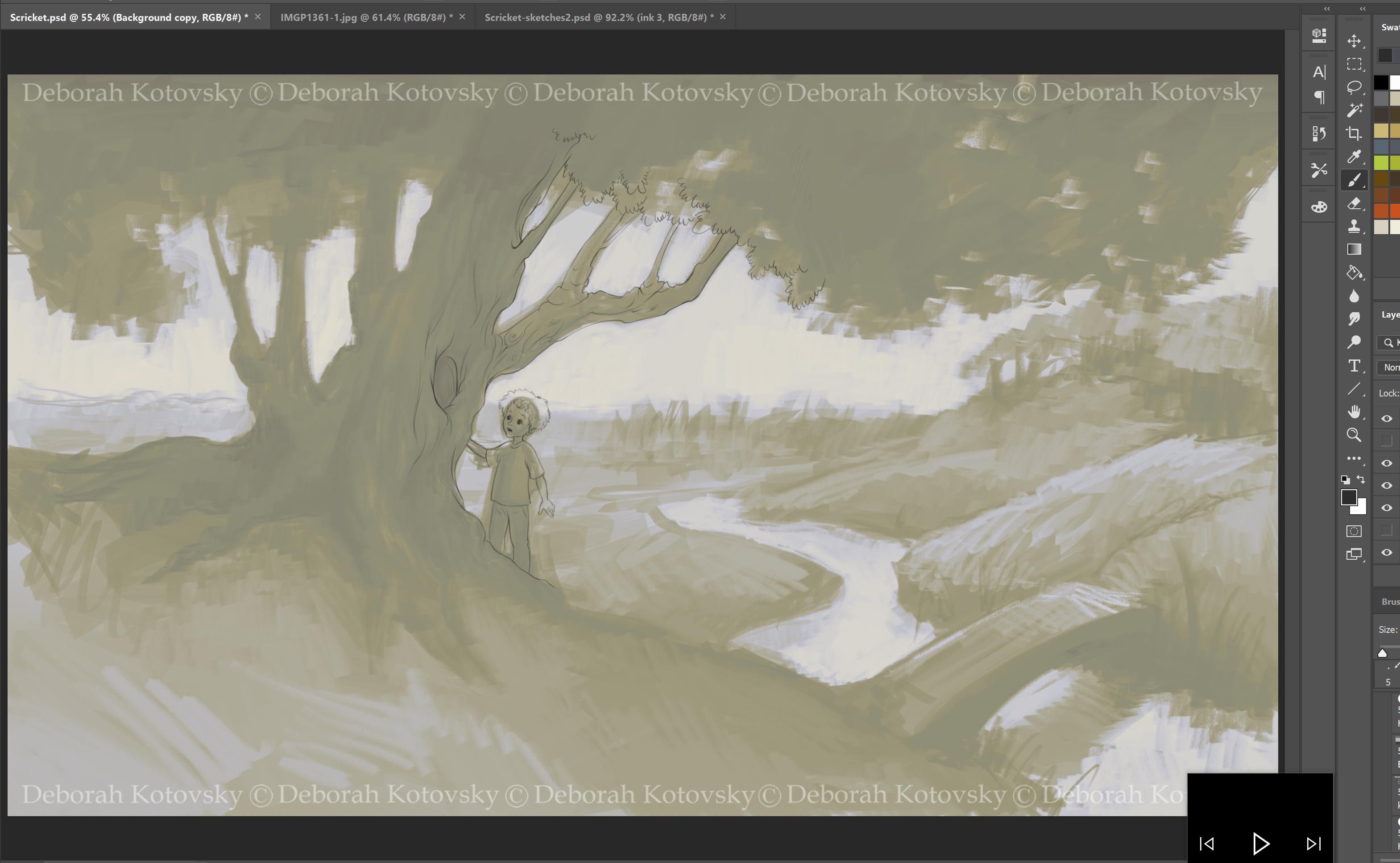Expand the collapsed icon panel dock
Viewport: 1400px width, 863px height.
pos(1327,8)
